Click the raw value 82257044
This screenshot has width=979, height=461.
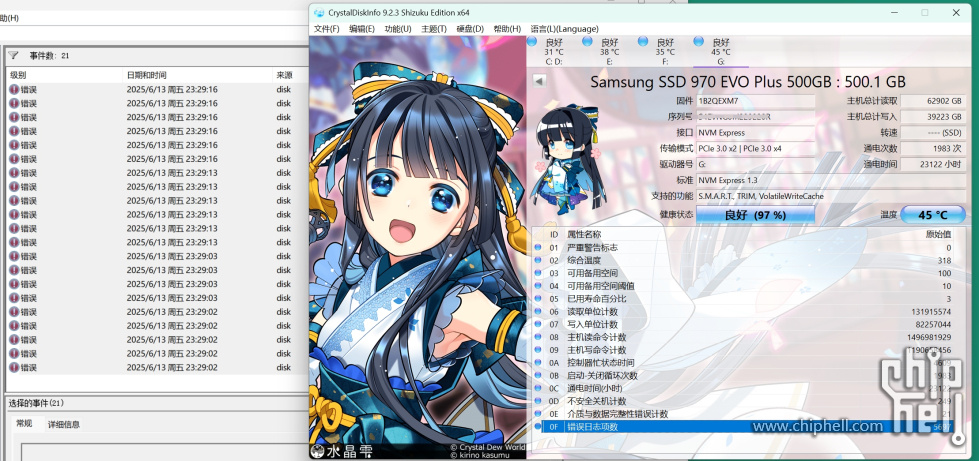click(x=933, y=324)
